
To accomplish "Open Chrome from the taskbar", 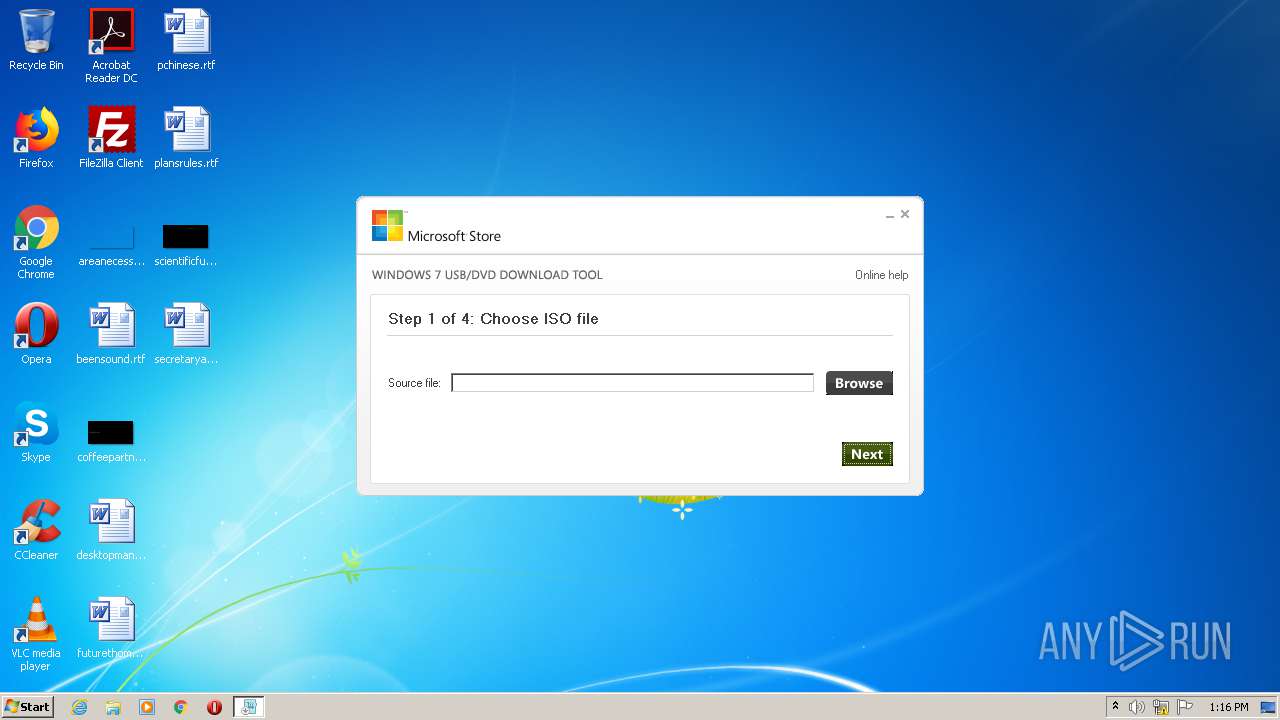I will 181,707.
